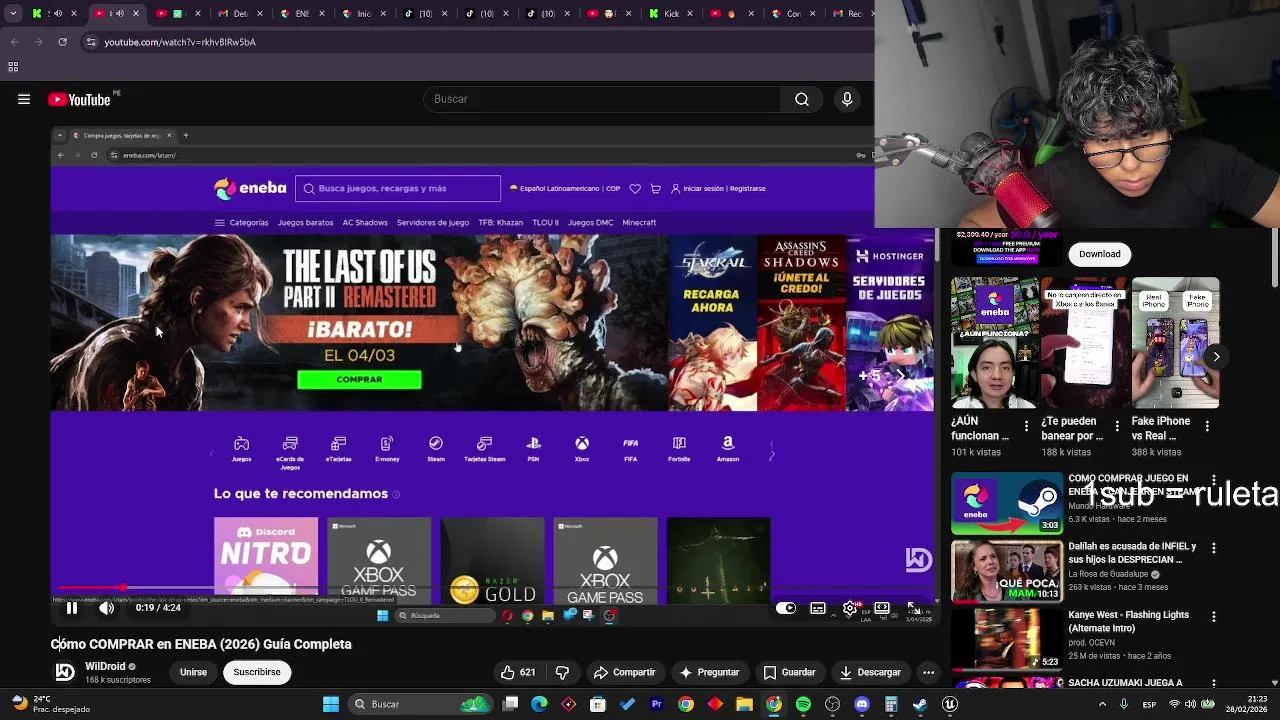Image resolution: width=1280 pixels, height=720 pixels.
Task: Open the Chrome apps grid shortcut
Action: [x=13, y=67]
